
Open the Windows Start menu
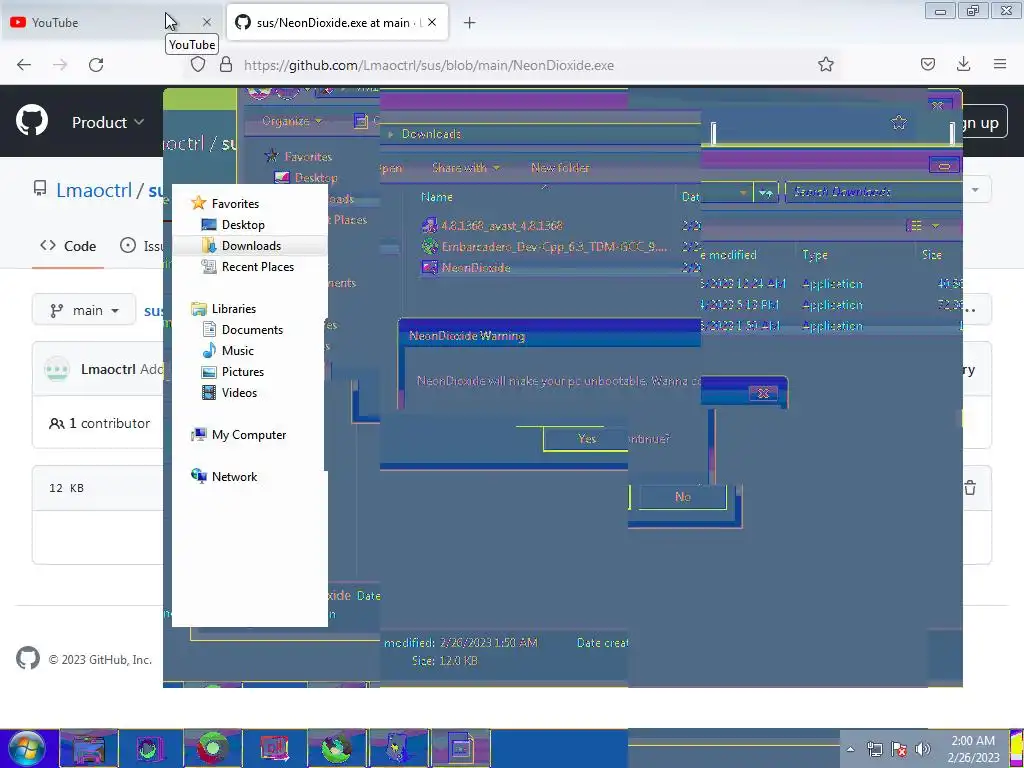point(27,748)
